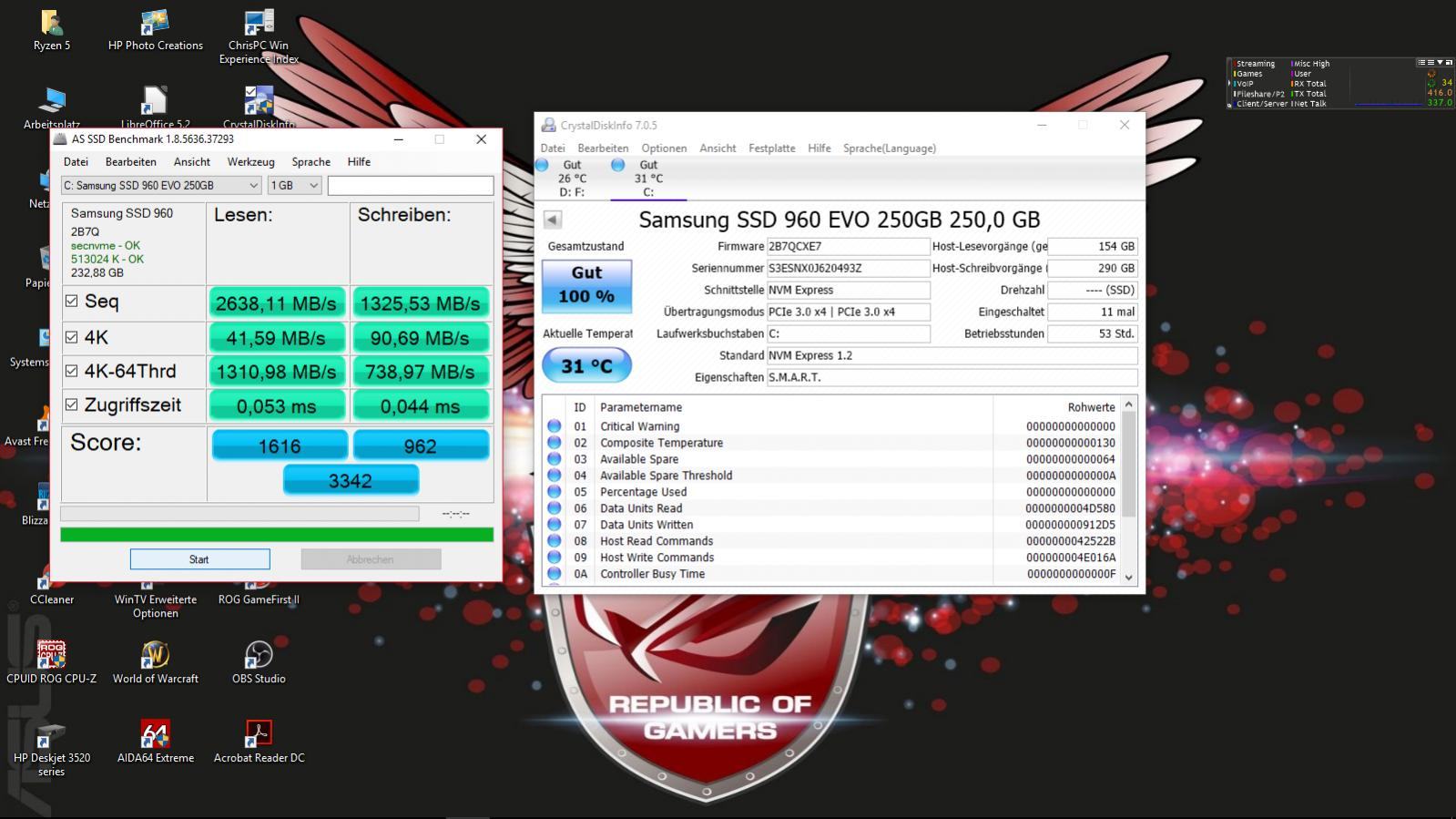Click AS SSD Benchmark title bar icon
This screenshot has width=1456, height=819.
click(x=60, y=139)
